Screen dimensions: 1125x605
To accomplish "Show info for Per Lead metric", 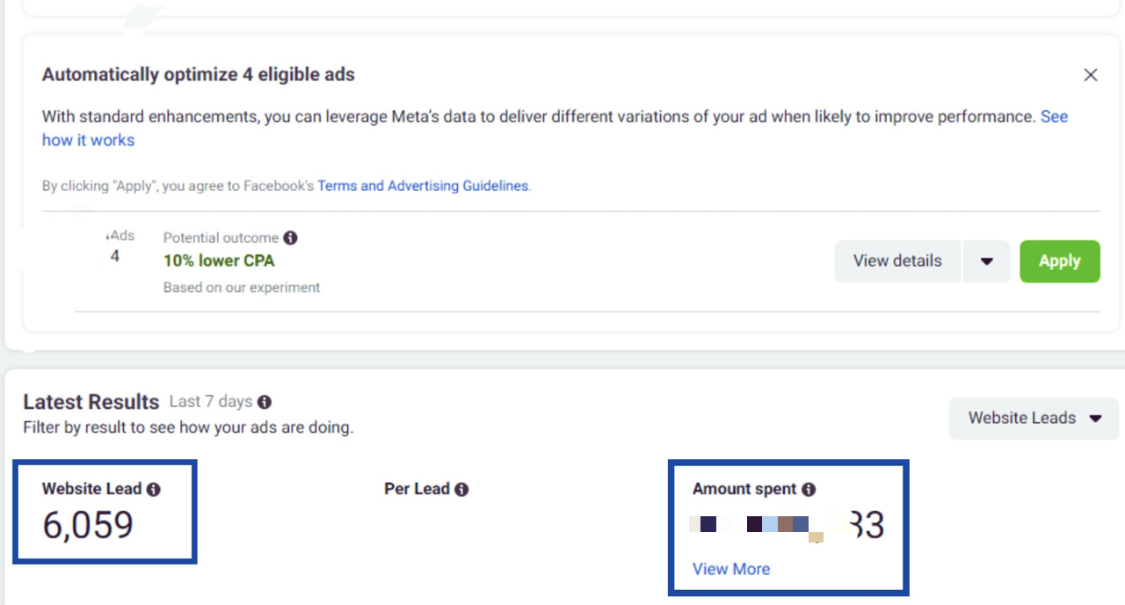I will coord(461,489).
